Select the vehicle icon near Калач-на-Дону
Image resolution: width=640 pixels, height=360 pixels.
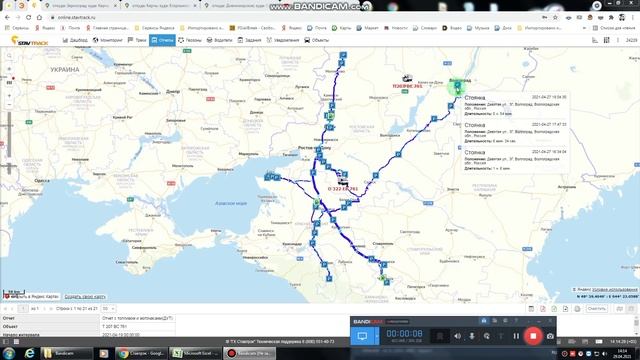tap(407, 78)
